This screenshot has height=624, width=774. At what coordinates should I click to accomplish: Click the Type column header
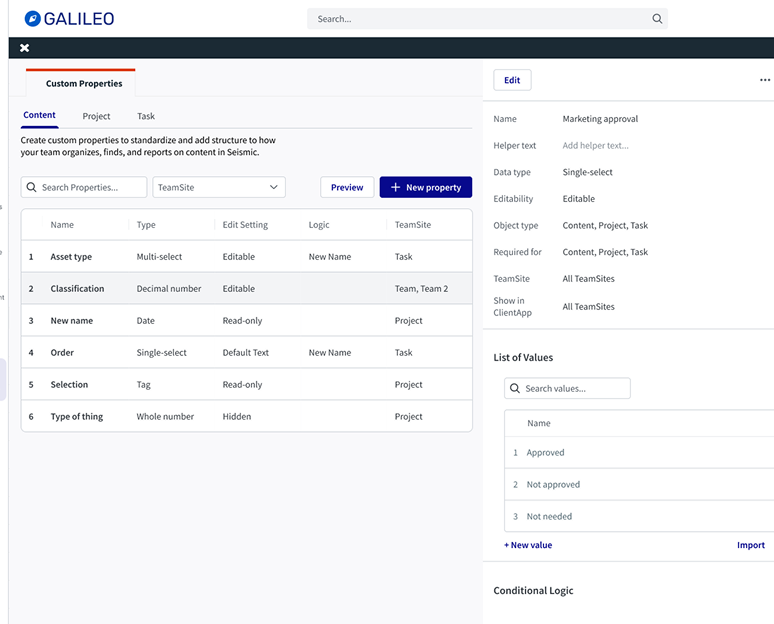tap(146, 225)
